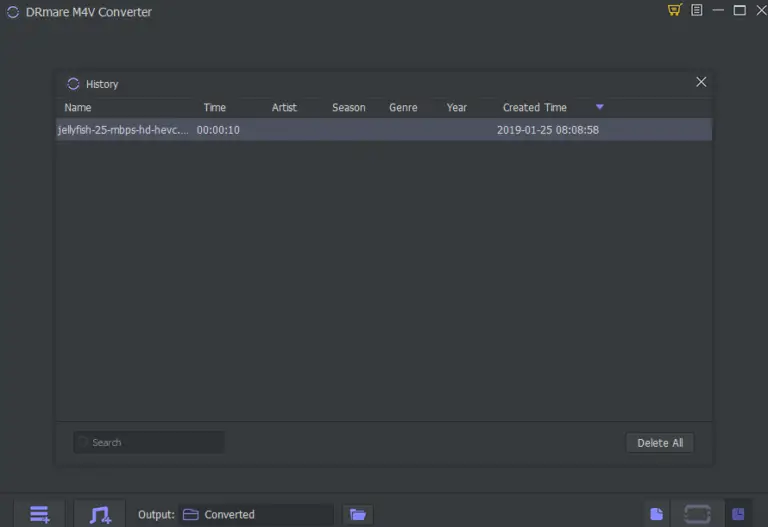The image size is (768, 527).
Task: Click the Search field in History
Action: (150, 442)
